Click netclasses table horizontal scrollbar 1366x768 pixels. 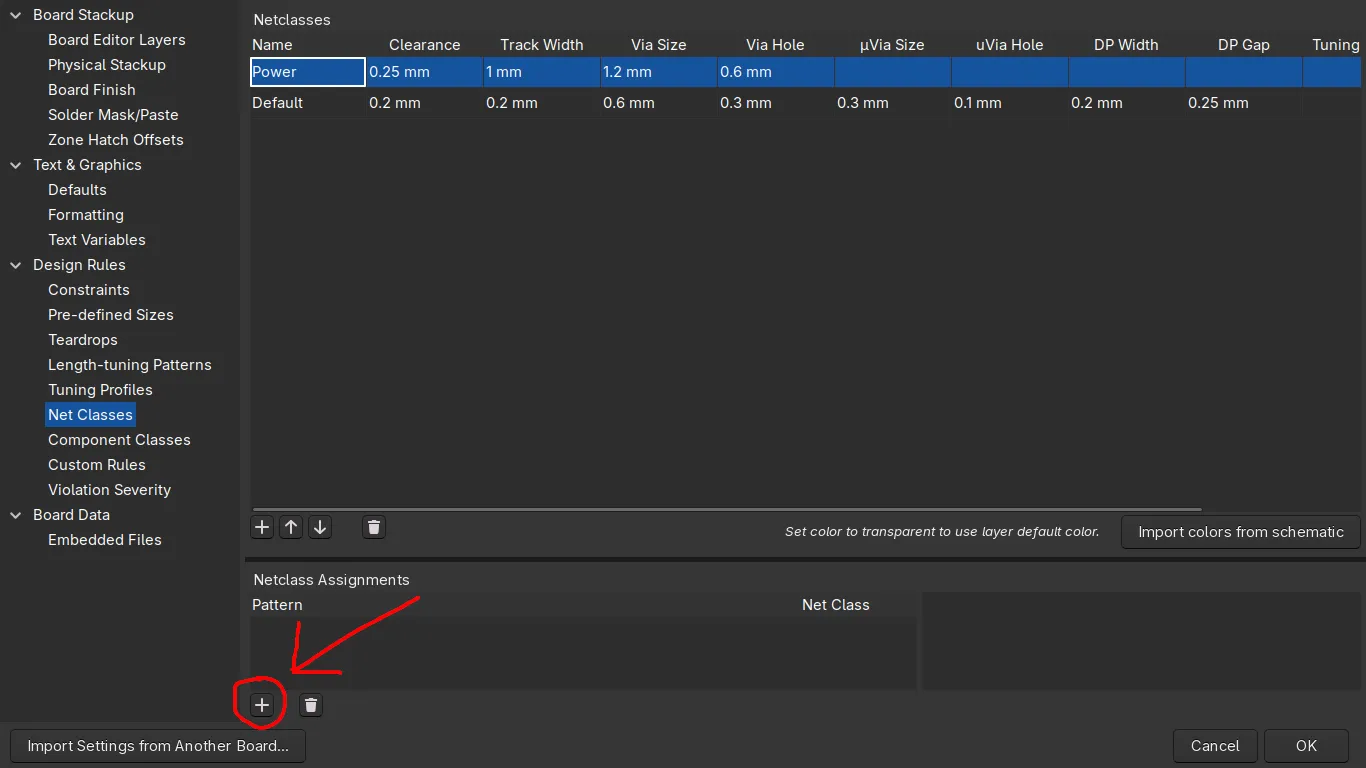point(727,510)
